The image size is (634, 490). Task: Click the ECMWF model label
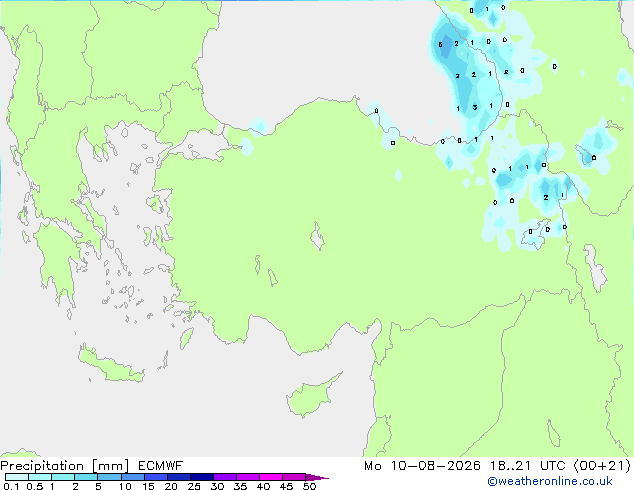[x=161, y=466]
